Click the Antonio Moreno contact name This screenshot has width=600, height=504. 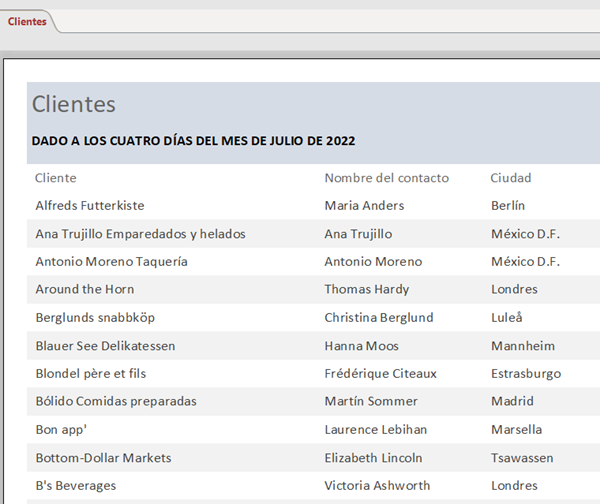[373, 261]
